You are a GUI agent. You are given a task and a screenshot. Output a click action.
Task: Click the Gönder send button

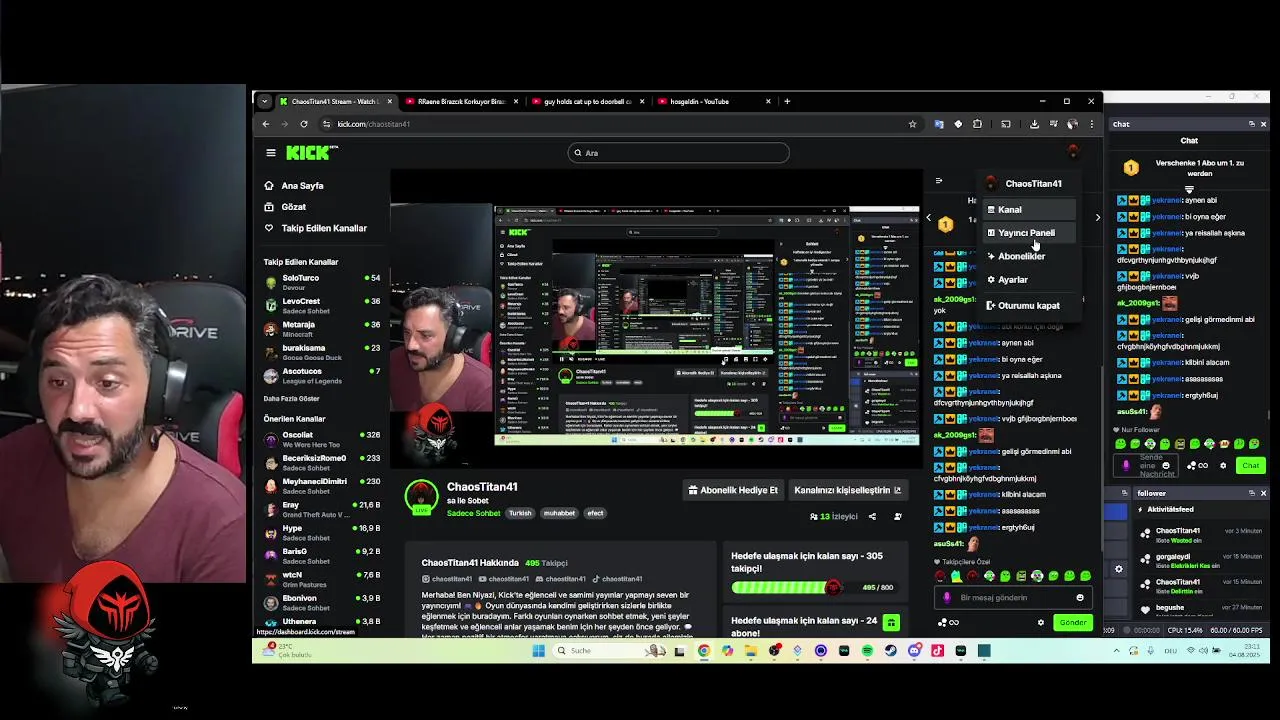[x=1073, y=623]
